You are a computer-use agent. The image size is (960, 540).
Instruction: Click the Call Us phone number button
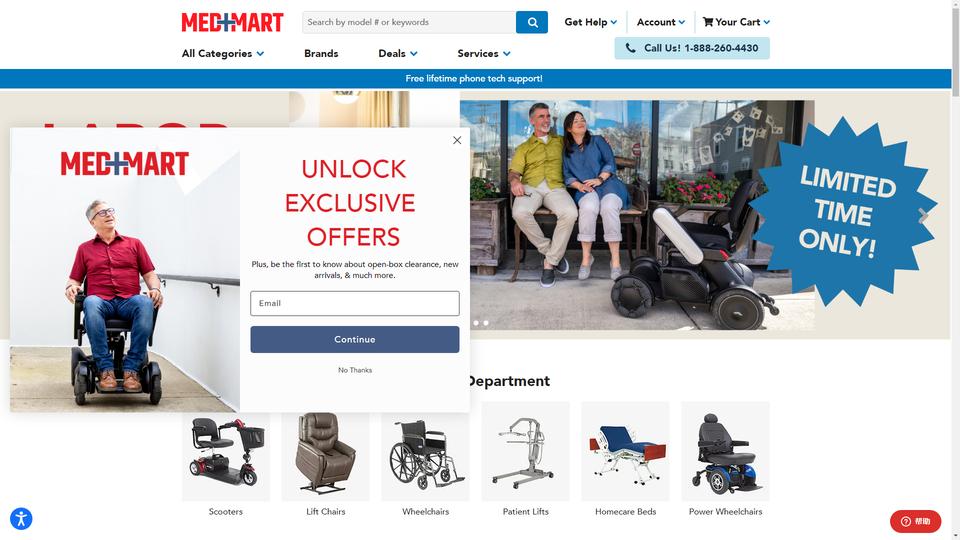pyautogui.click(x=692, y=48)
